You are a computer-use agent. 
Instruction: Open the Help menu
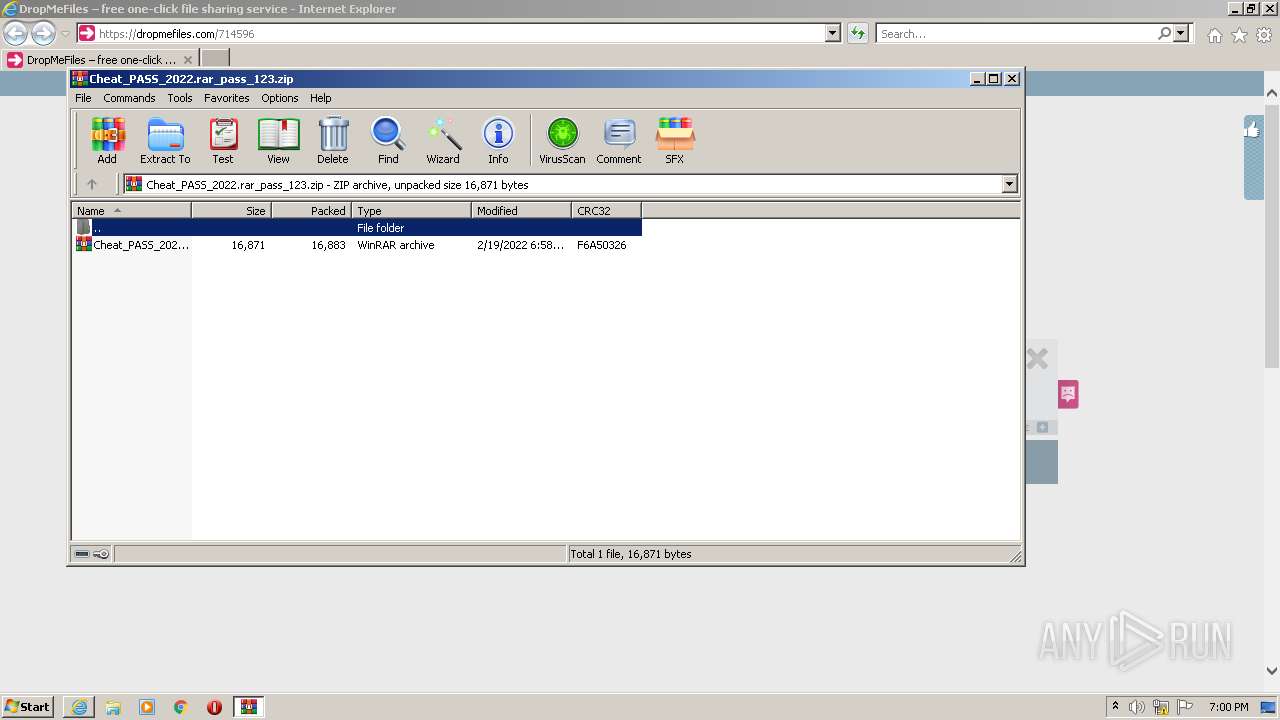click(x=320, y=98)
